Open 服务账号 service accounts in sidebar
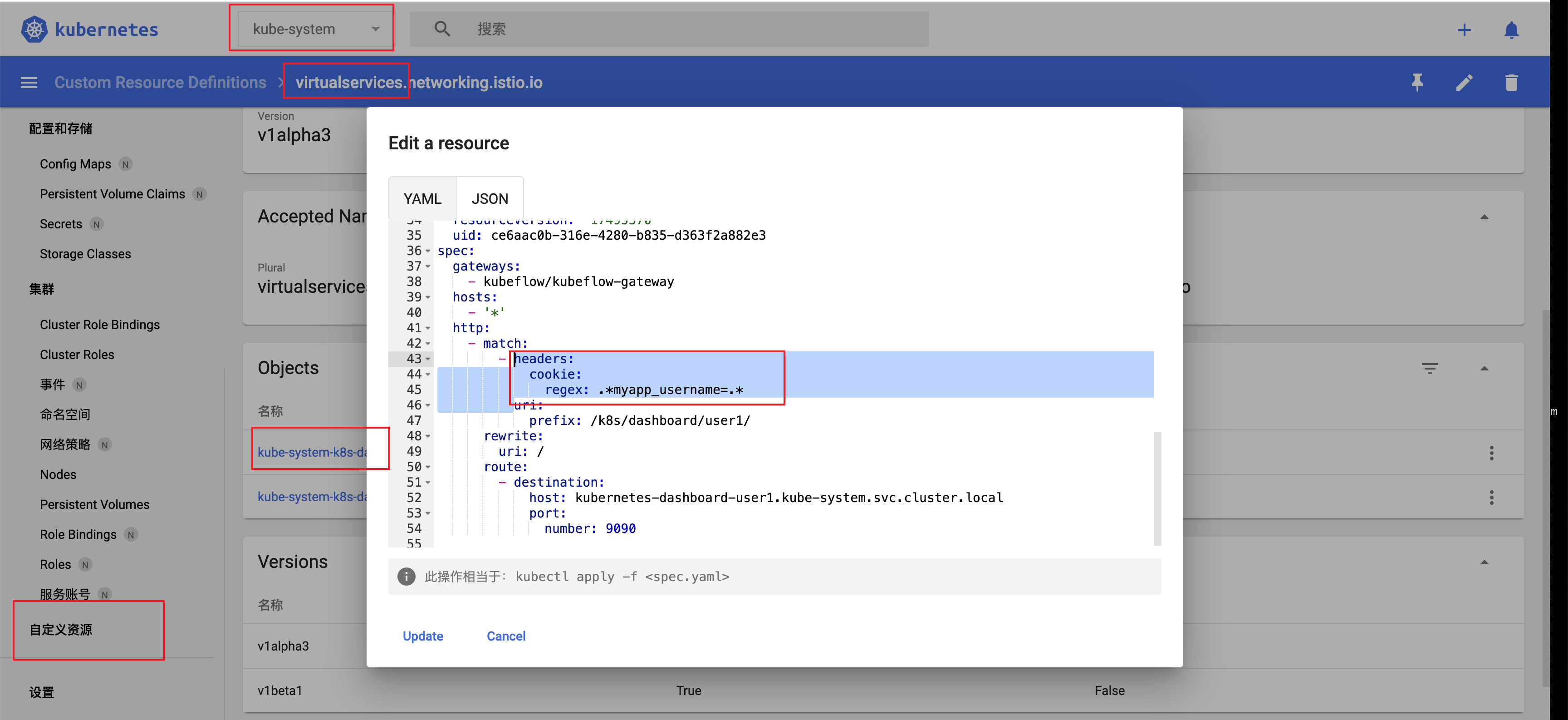The height and width of the screenshot is (720, 1568). click(x=65, y=594)
